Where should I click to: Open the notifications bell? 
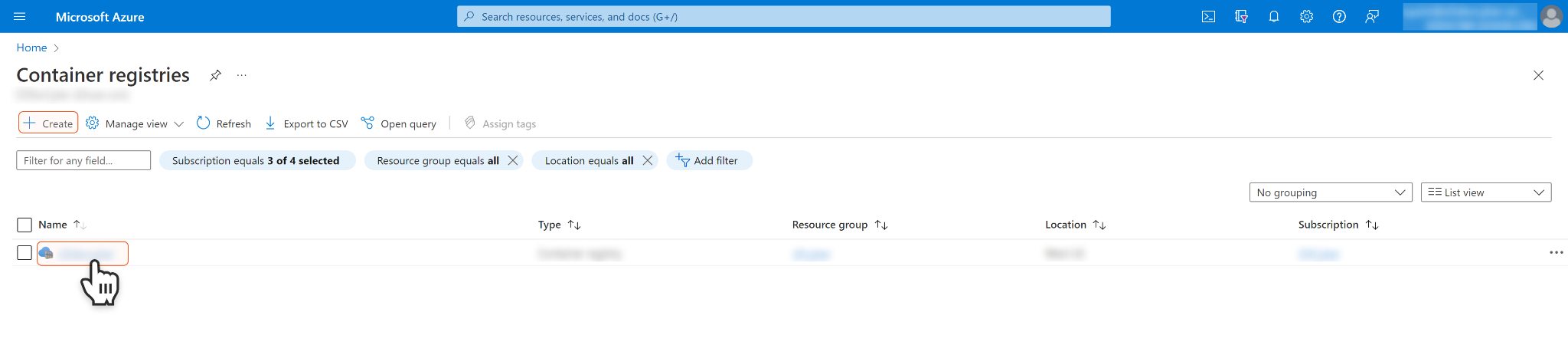pos(1274,16)
